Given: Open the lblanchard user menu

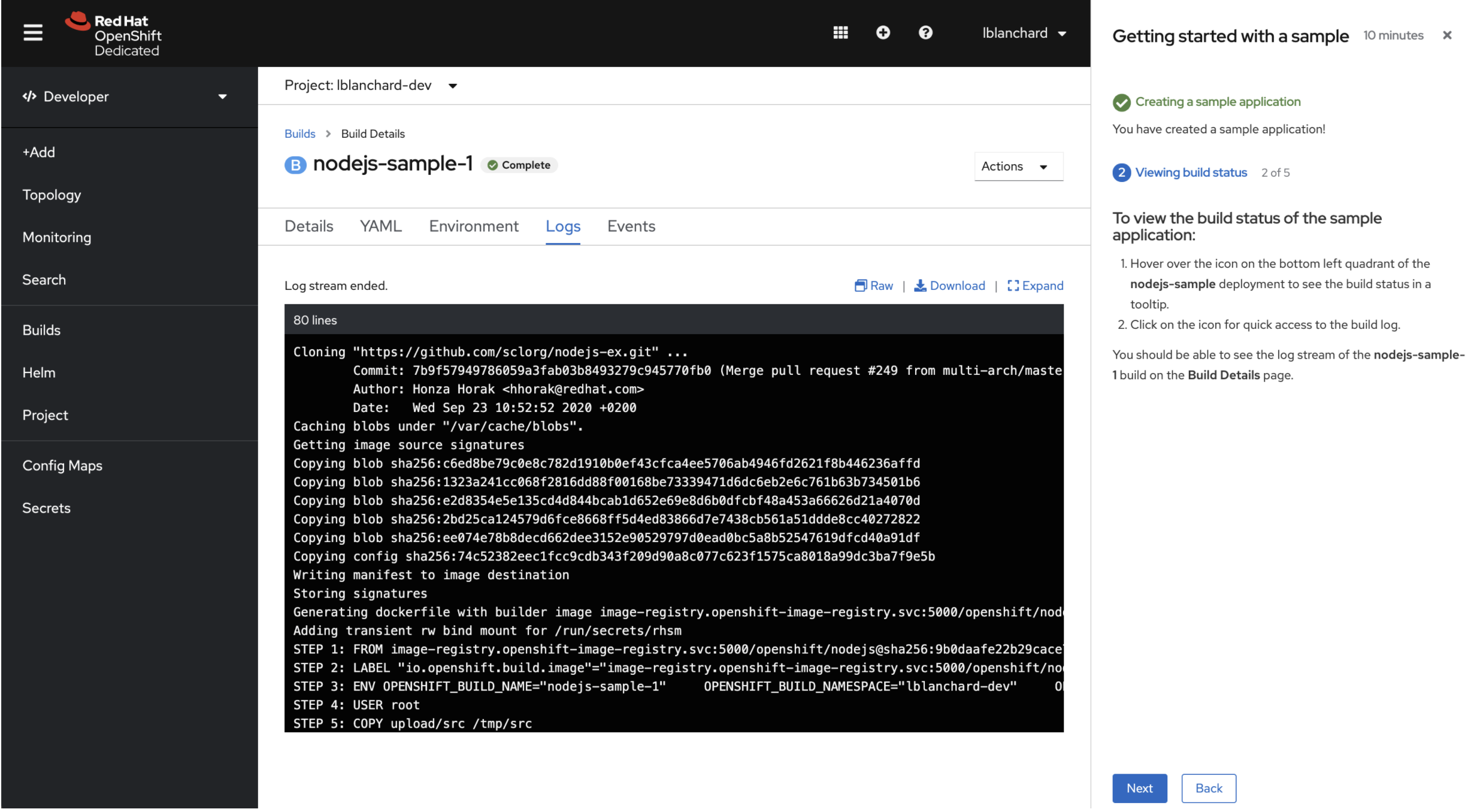Looking at the screenshot, I should click(1024, 33).
